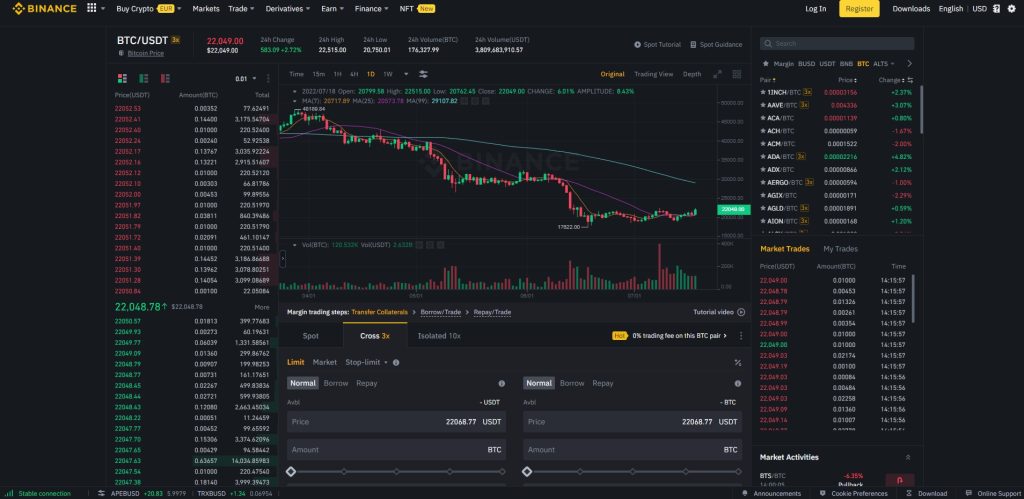Open the ALTS market dropdown
Screen dimensions: 1024x499
(x=884, y=64)
